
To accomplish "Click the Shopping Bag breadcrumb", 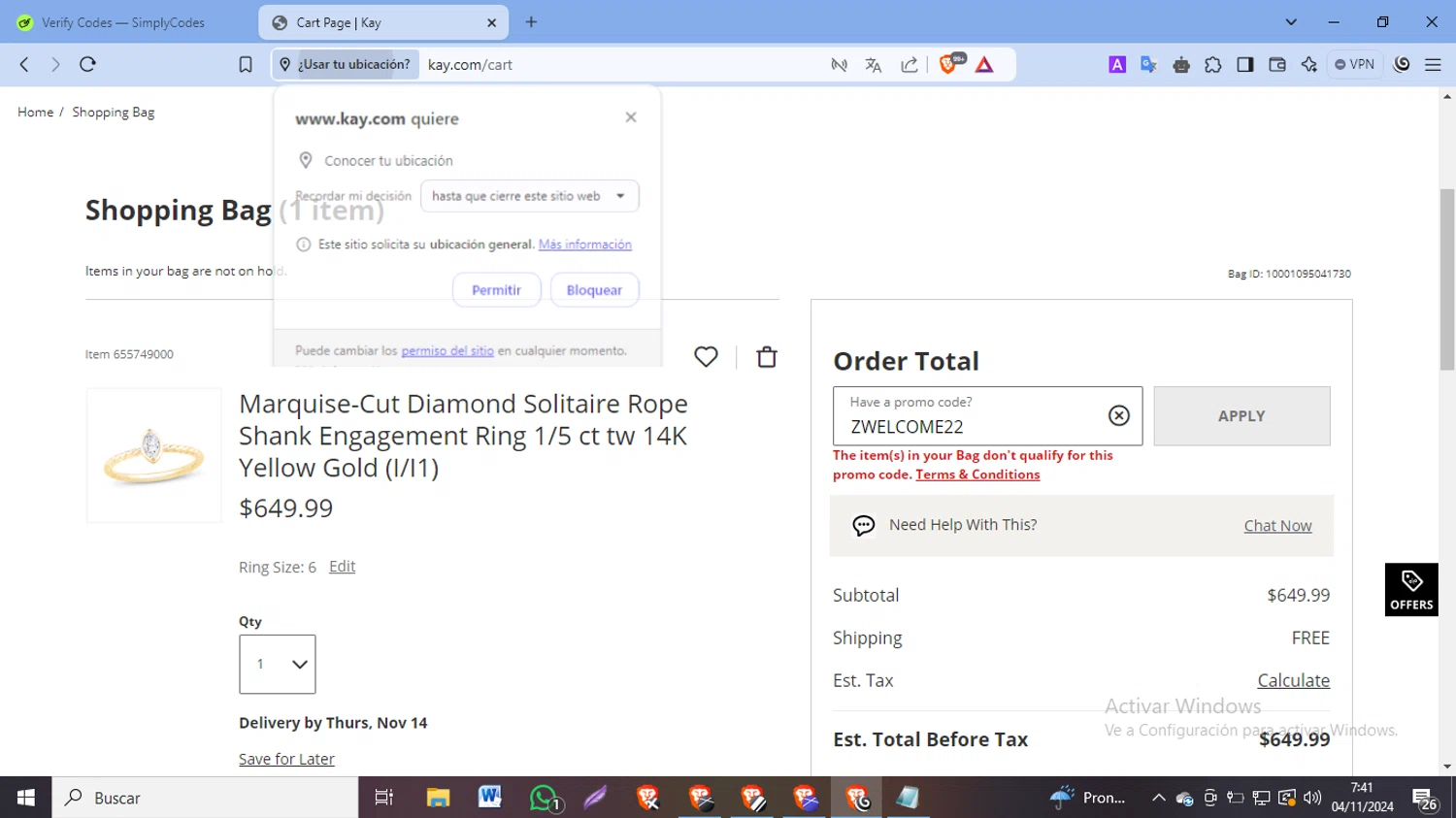I will (x=114, y=113).
